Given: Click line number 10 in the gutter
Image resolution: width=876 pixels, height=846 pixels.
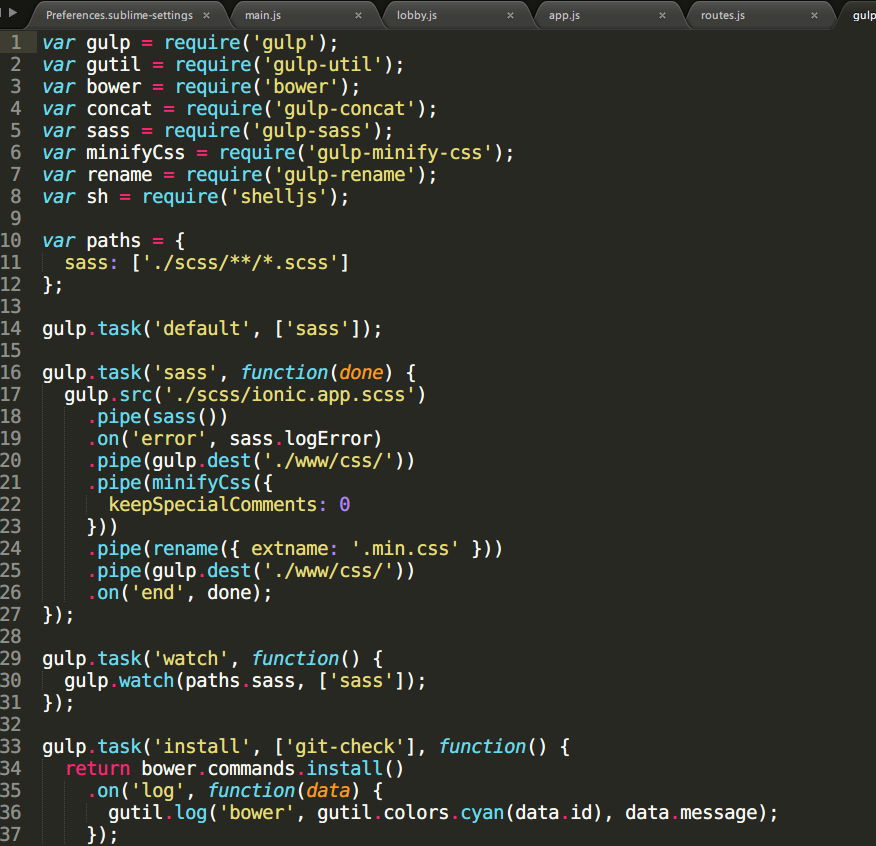Looking at the screenshot, I should point(11,240).
